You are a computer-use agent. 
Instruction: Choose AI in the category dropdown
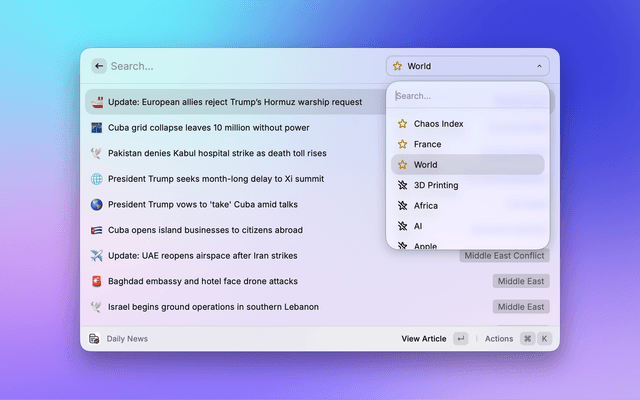coord(419,226)
